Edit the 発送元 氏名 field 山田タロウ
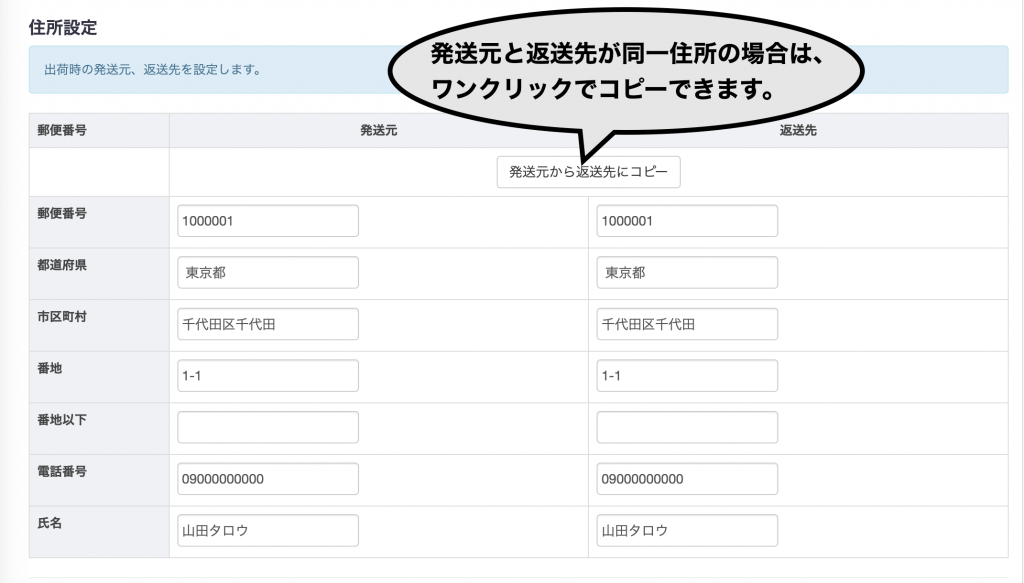This screenshot has height=583, width=1024. coord(268,530)
